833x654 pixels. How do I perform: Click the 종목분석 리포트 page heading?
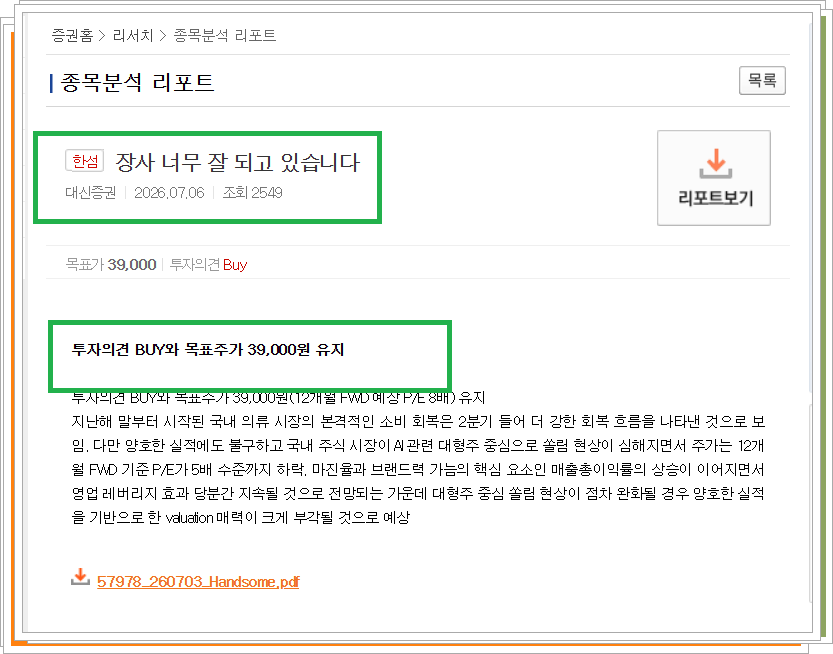point(137,82)
